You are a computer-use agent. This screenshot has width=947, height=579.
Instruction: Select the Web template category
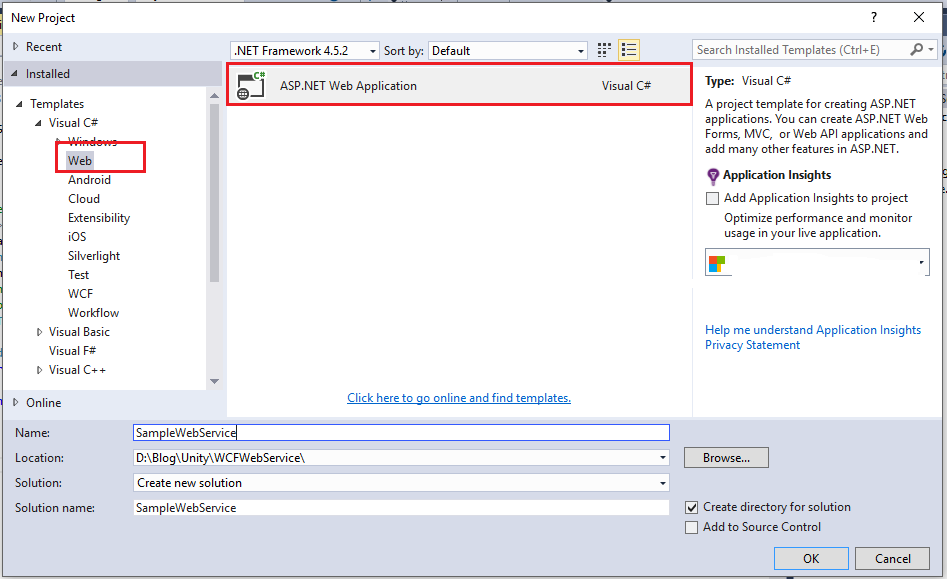click(x=80, y=161)
